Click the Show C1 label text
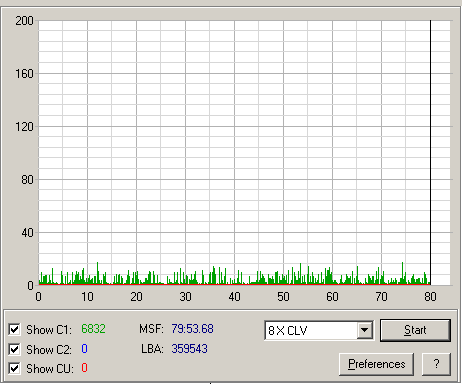462x384 pixels. tap(49, 330)
